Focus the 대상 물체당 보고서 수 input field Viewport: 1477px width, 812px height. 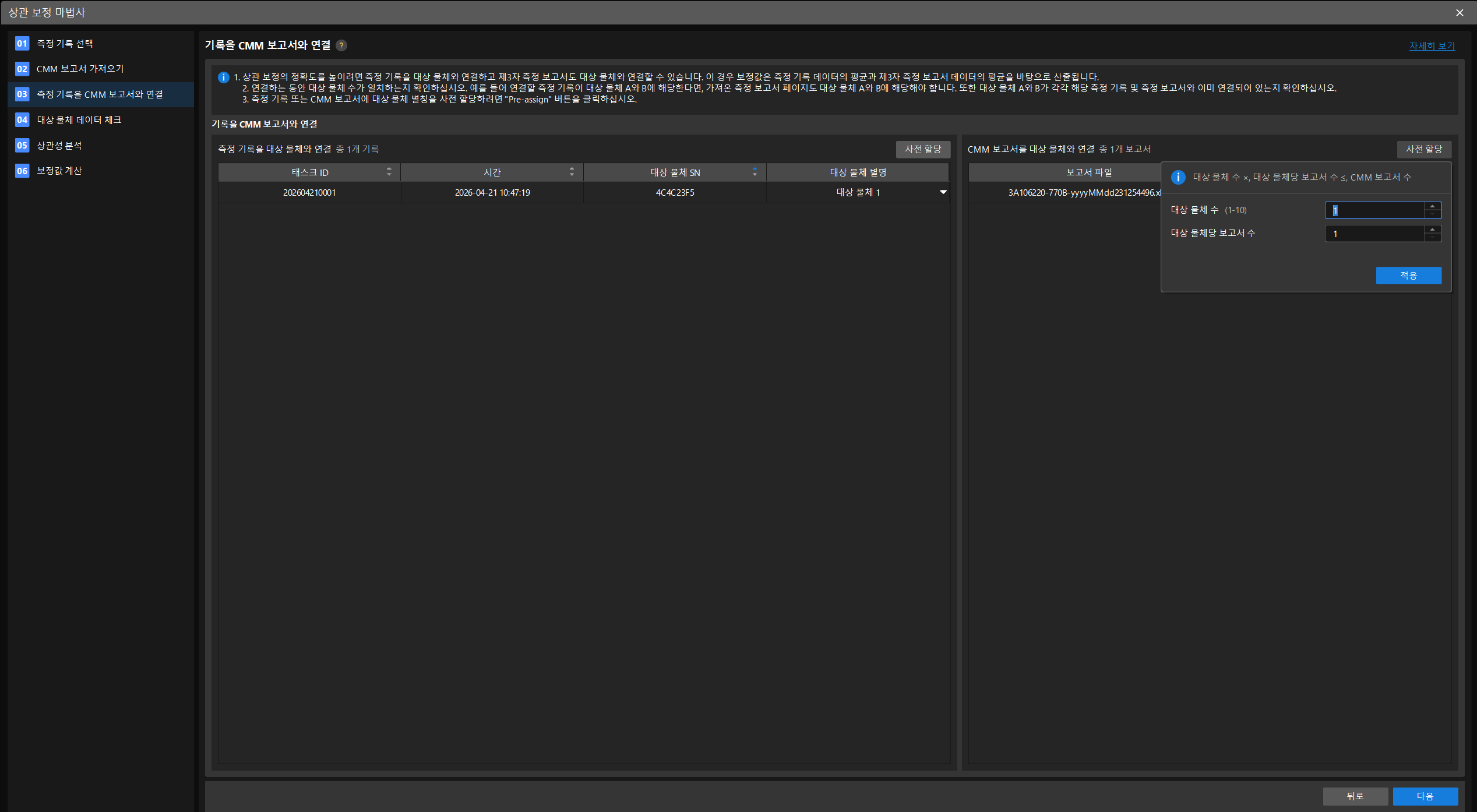click(1375, 234)
